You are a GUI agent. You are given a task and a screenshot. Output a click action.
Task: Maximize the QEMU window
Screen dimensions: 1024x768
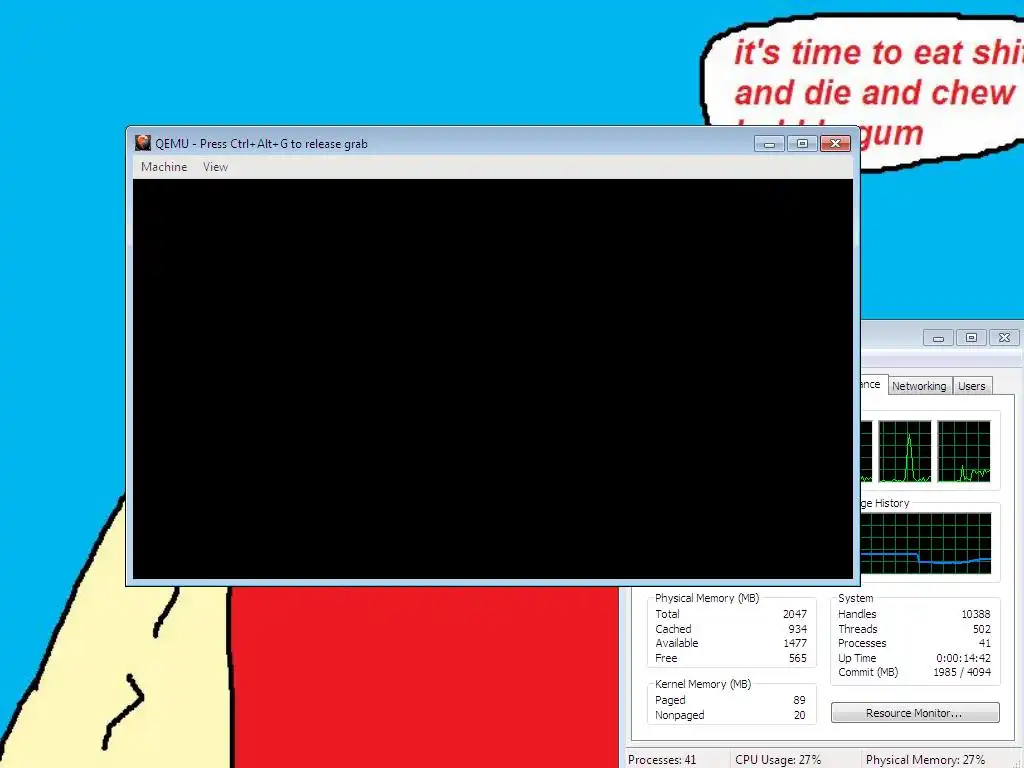[x=803, y=144]
